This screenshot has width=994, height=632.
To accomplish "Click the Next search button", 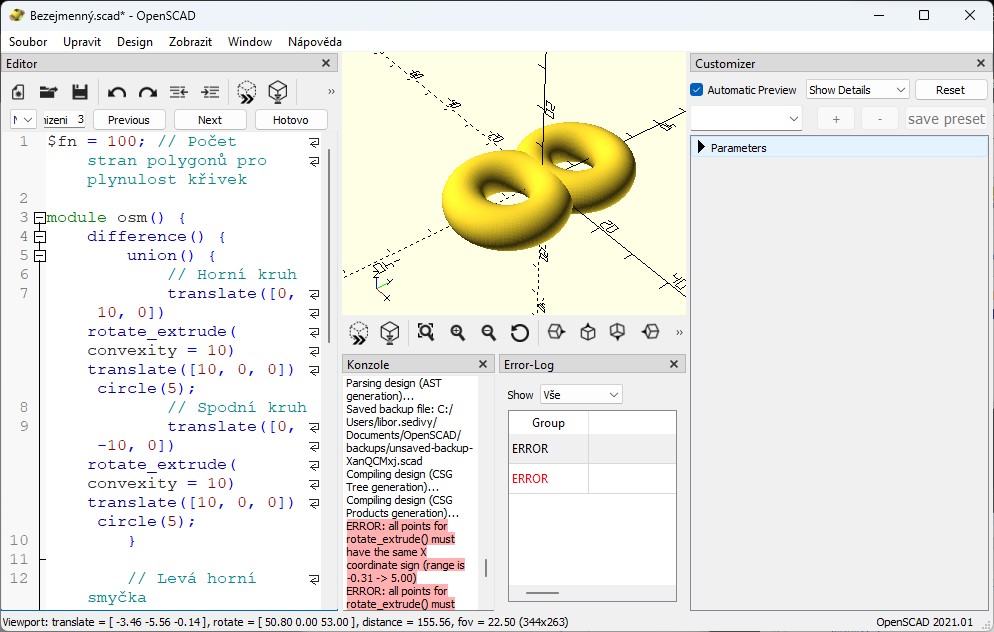I will pyautogui.click(x=210, y=120).
